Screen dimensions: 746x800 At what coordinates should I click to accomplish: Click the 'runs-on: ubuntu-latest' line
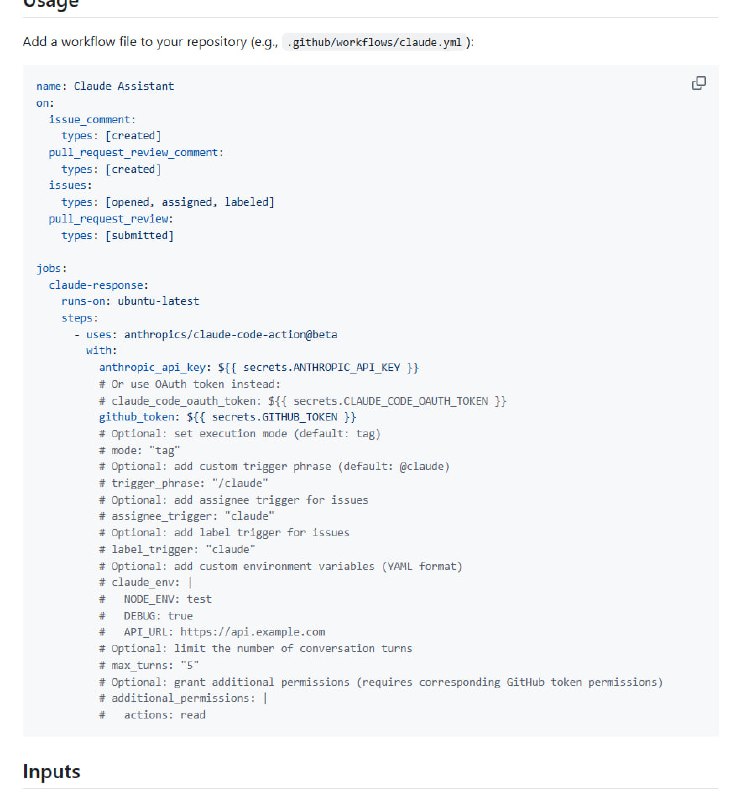(x=130, y=301)
